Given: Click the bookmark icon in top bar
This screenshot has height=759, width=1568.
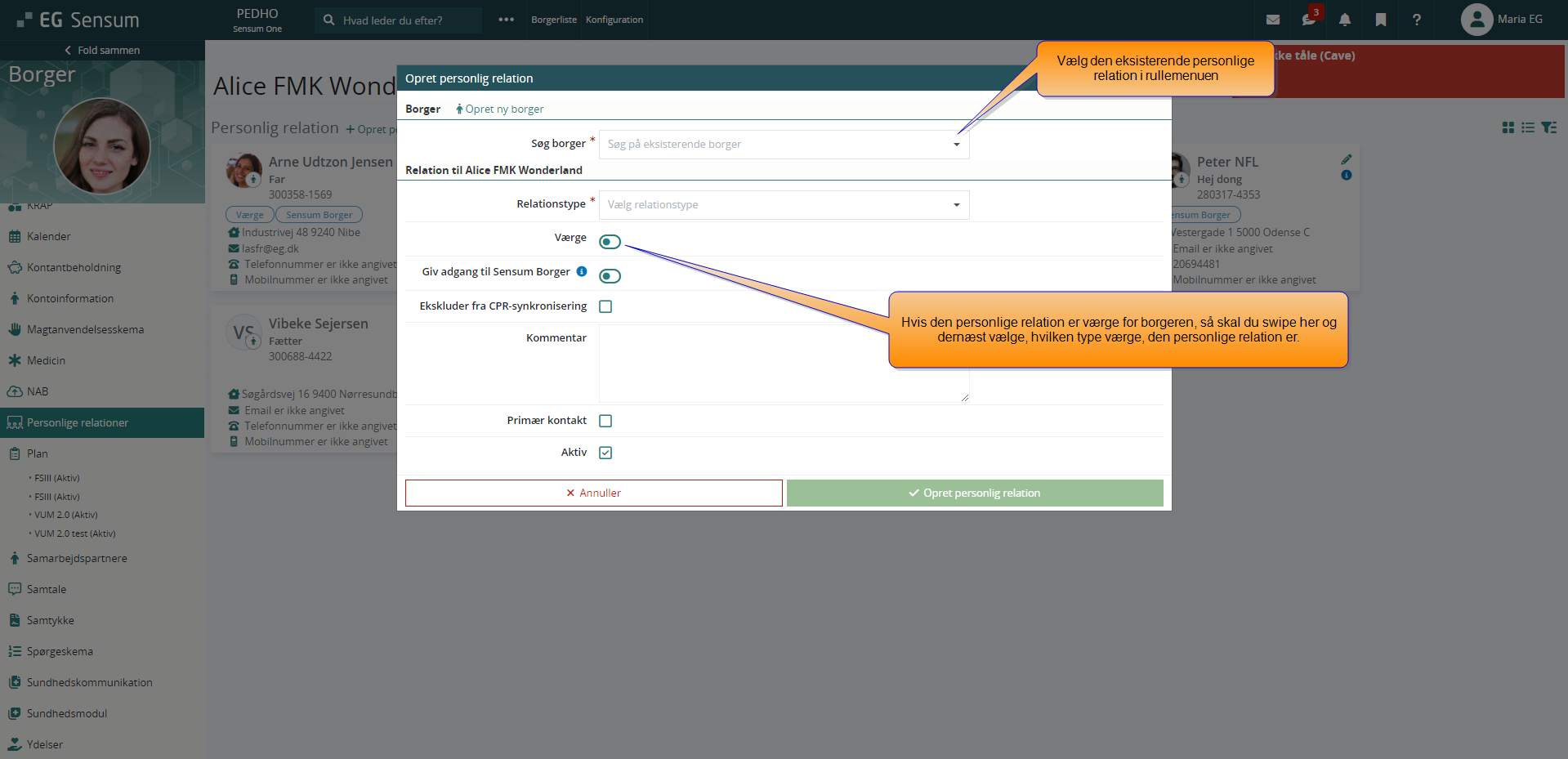Looking at the screenshot, I should coord(1380,20).
